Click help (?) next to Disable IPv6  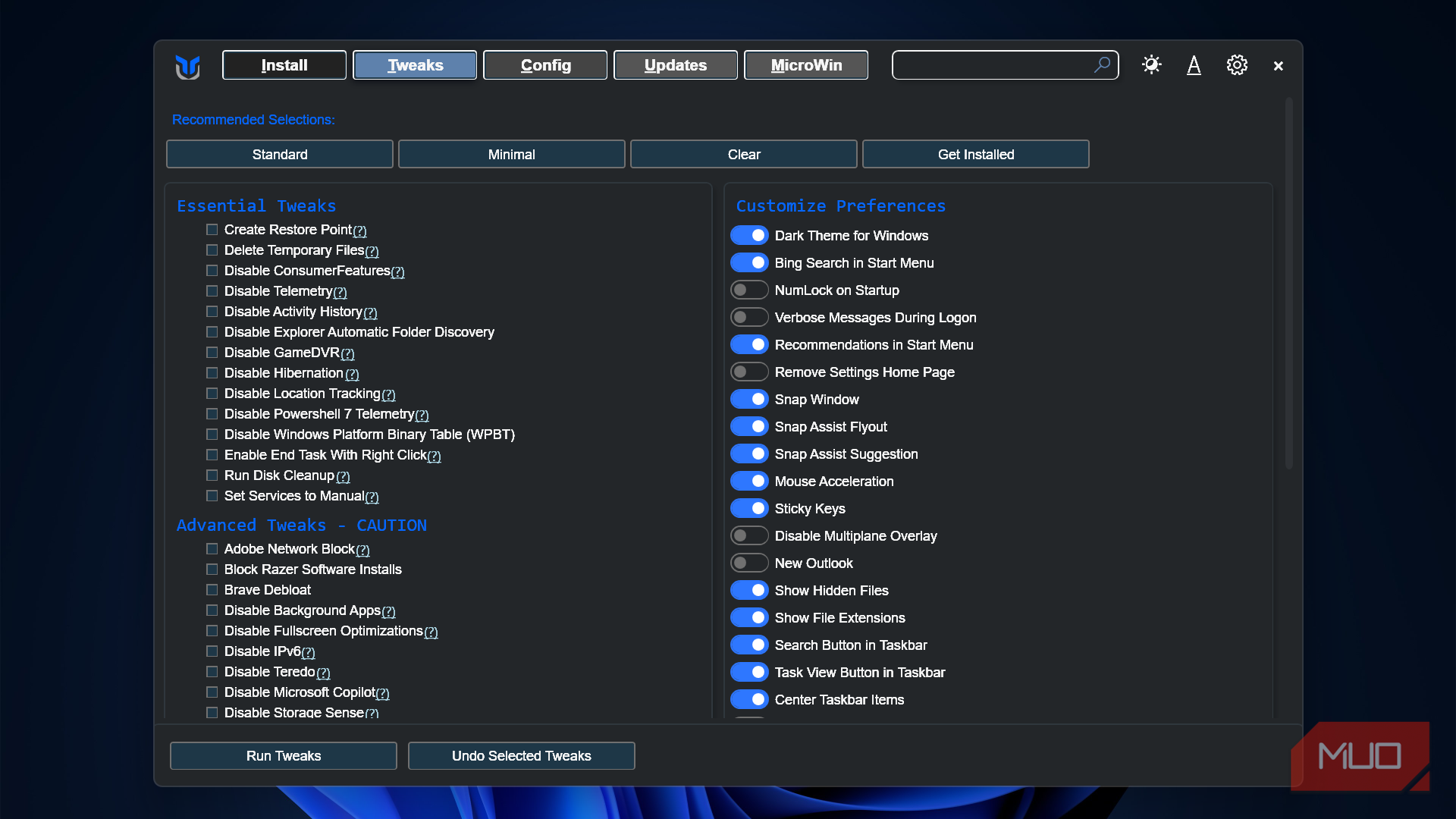pyautogui.click(x=308, y=652)
